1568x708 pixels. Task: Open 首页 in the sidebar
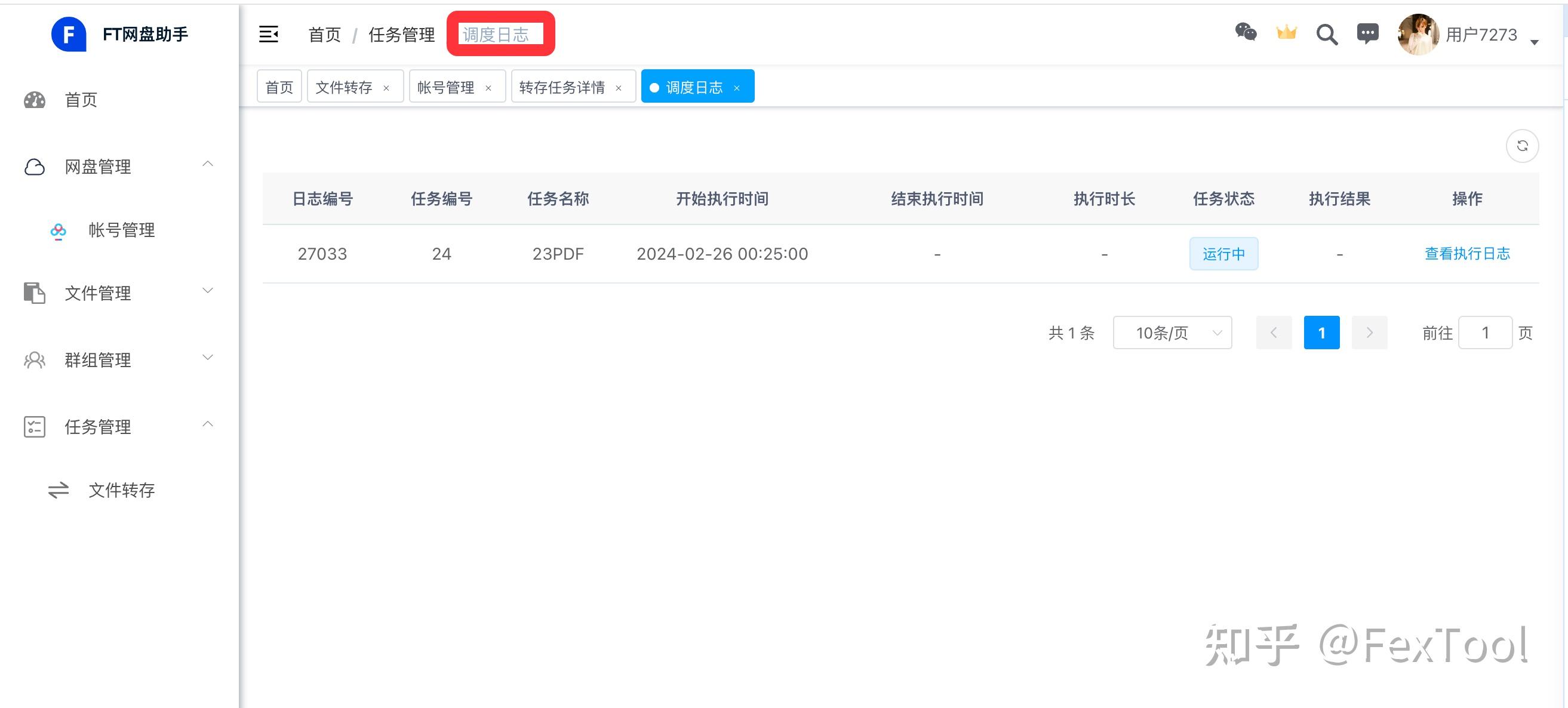pos(81,100)
